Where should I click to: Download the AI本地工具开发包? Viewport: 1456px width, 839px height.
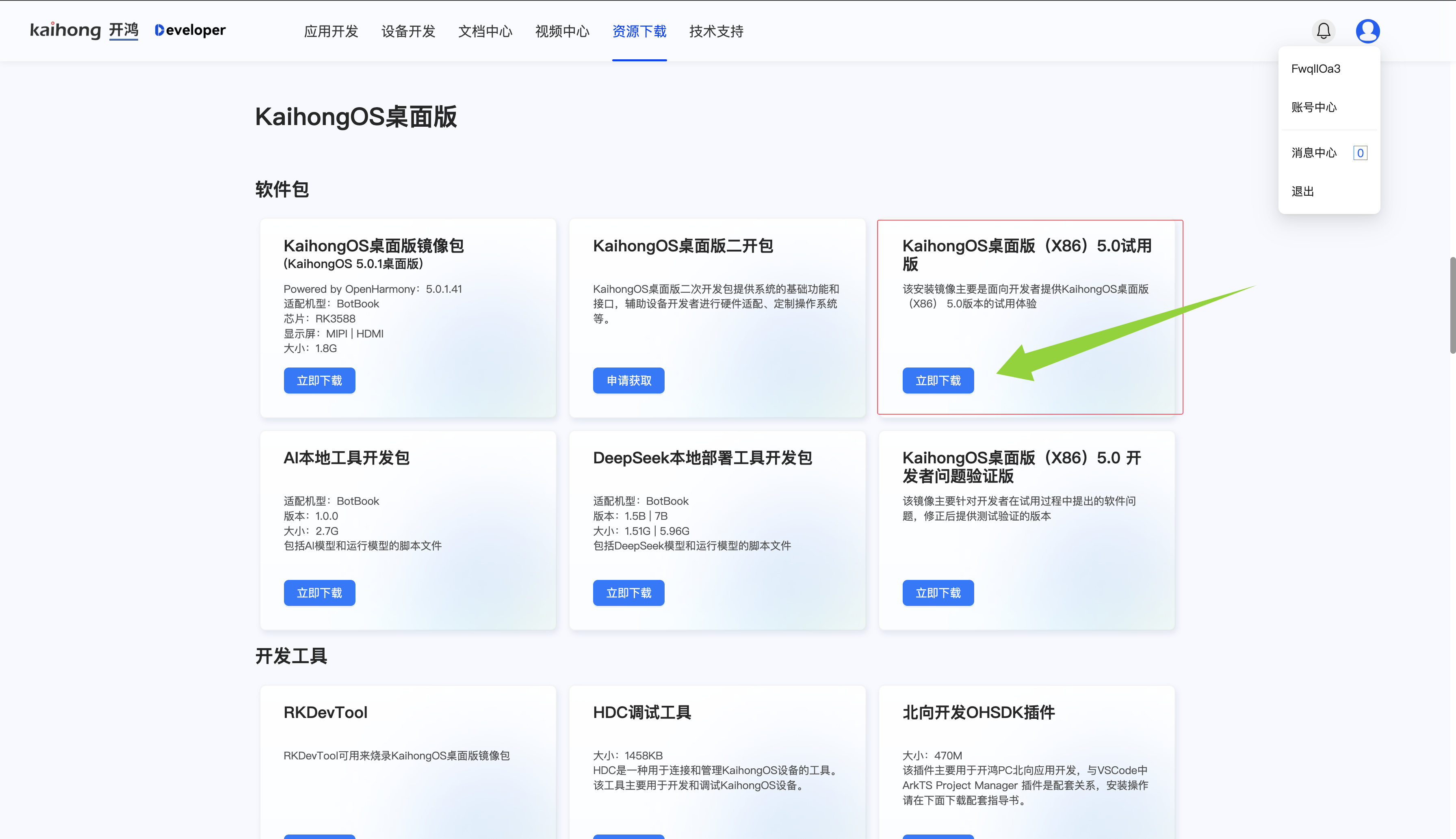tap(319, 593)
